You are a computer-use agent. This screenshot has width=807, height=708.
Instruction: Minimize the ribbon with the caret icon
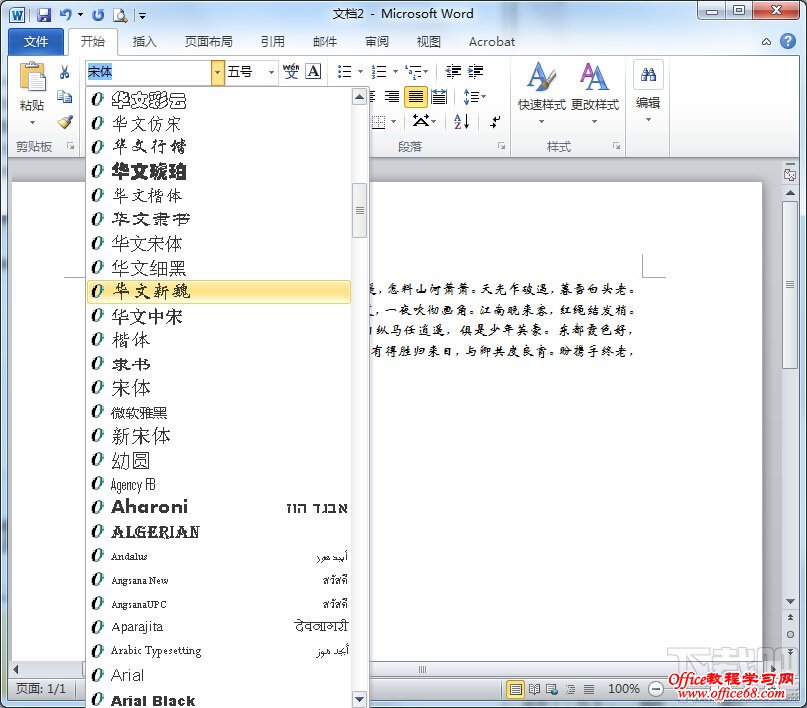(766, 42)
